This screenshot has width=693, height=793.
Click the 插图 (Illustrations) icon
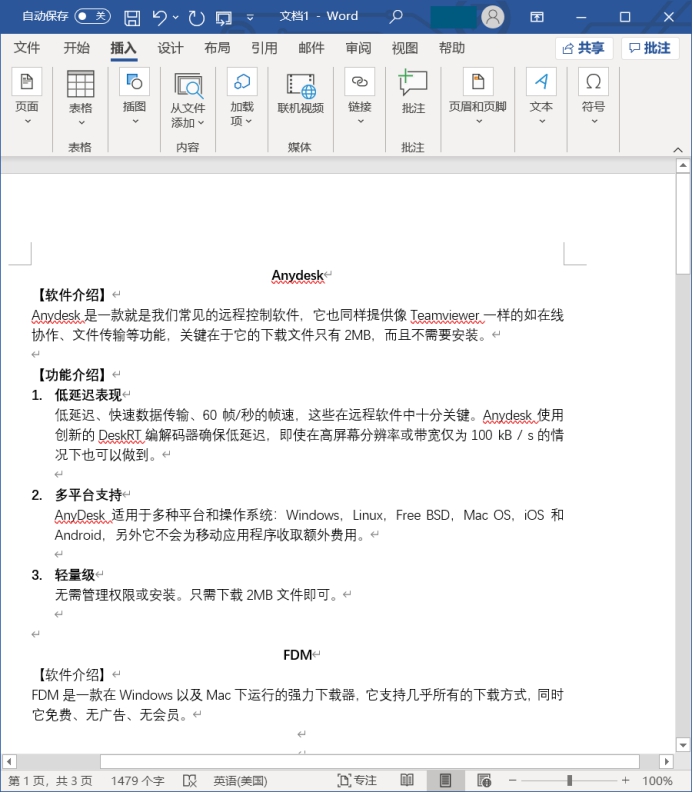(135, 81)
